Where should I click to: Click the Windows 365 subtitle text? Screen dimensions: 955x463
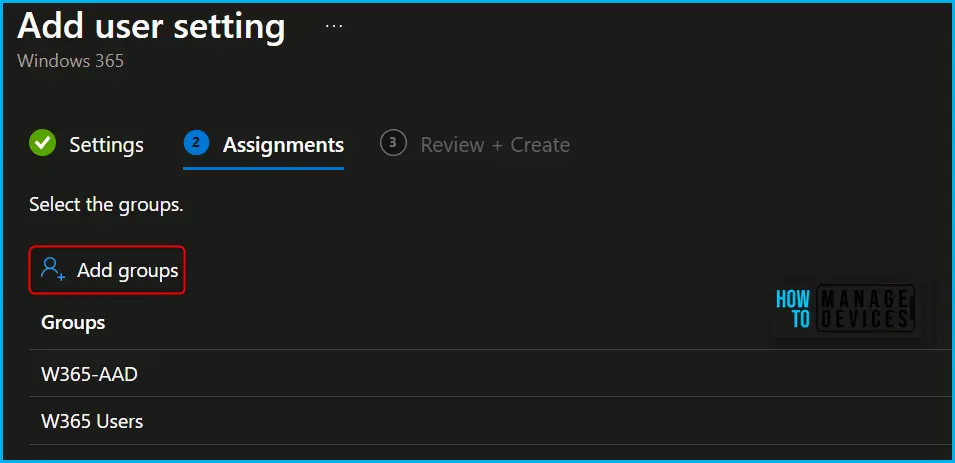pyautogui.click(x=71, y=61)
